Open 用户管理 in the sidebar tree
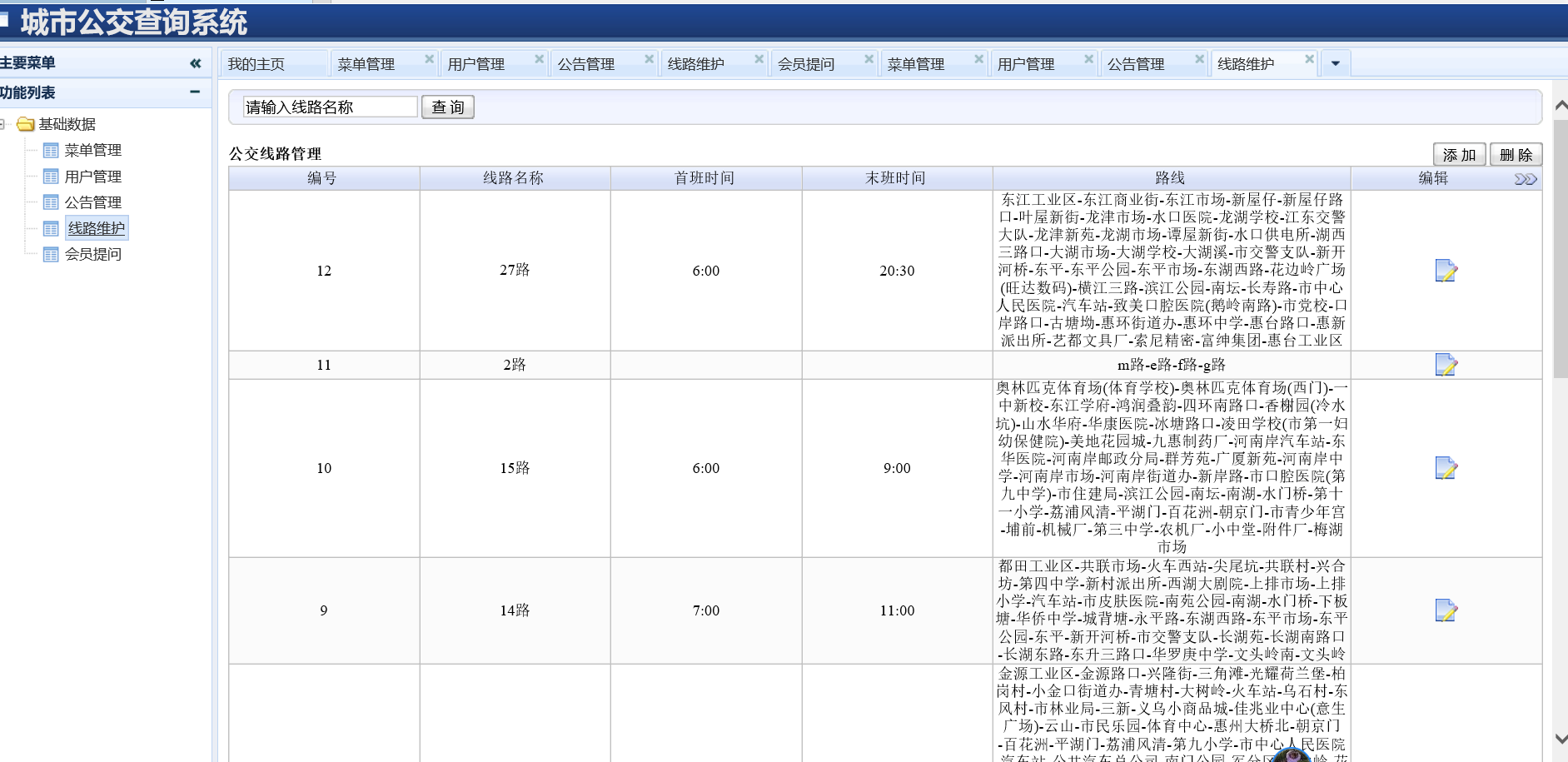1568x762 pixels. pos(93,177)
